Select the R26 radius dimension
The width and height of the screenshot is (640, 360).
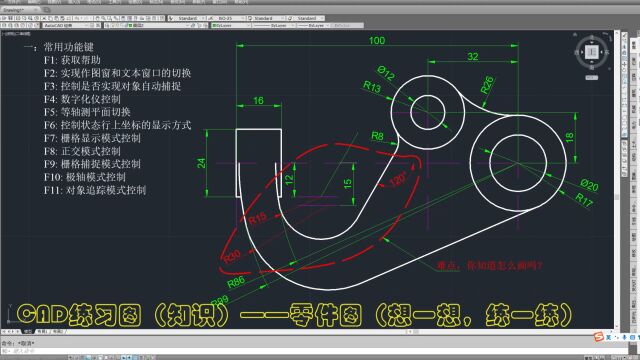(x=487, y=85)
